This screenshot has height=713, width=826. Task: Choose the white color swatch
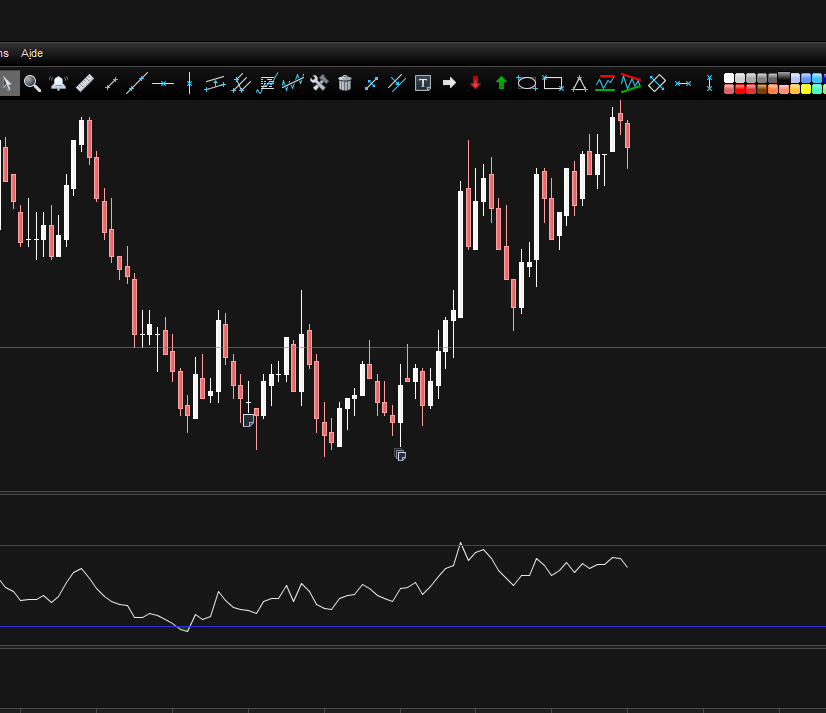[729, 78]
